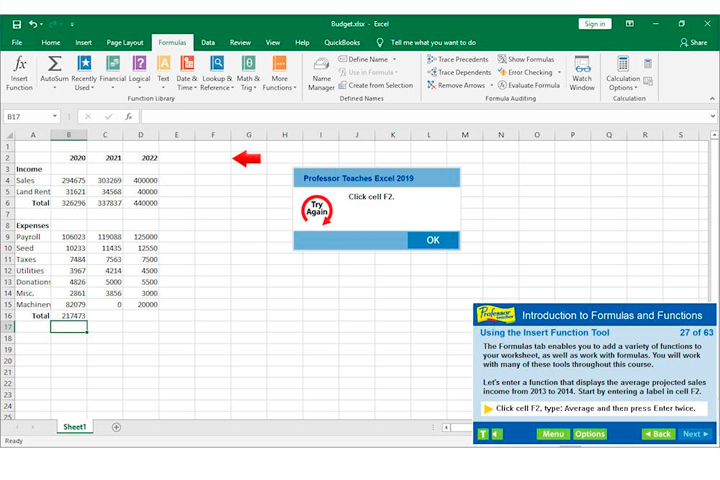720x480 pixels.
Task: Open the File tab
Action: [x=17, y=42]
